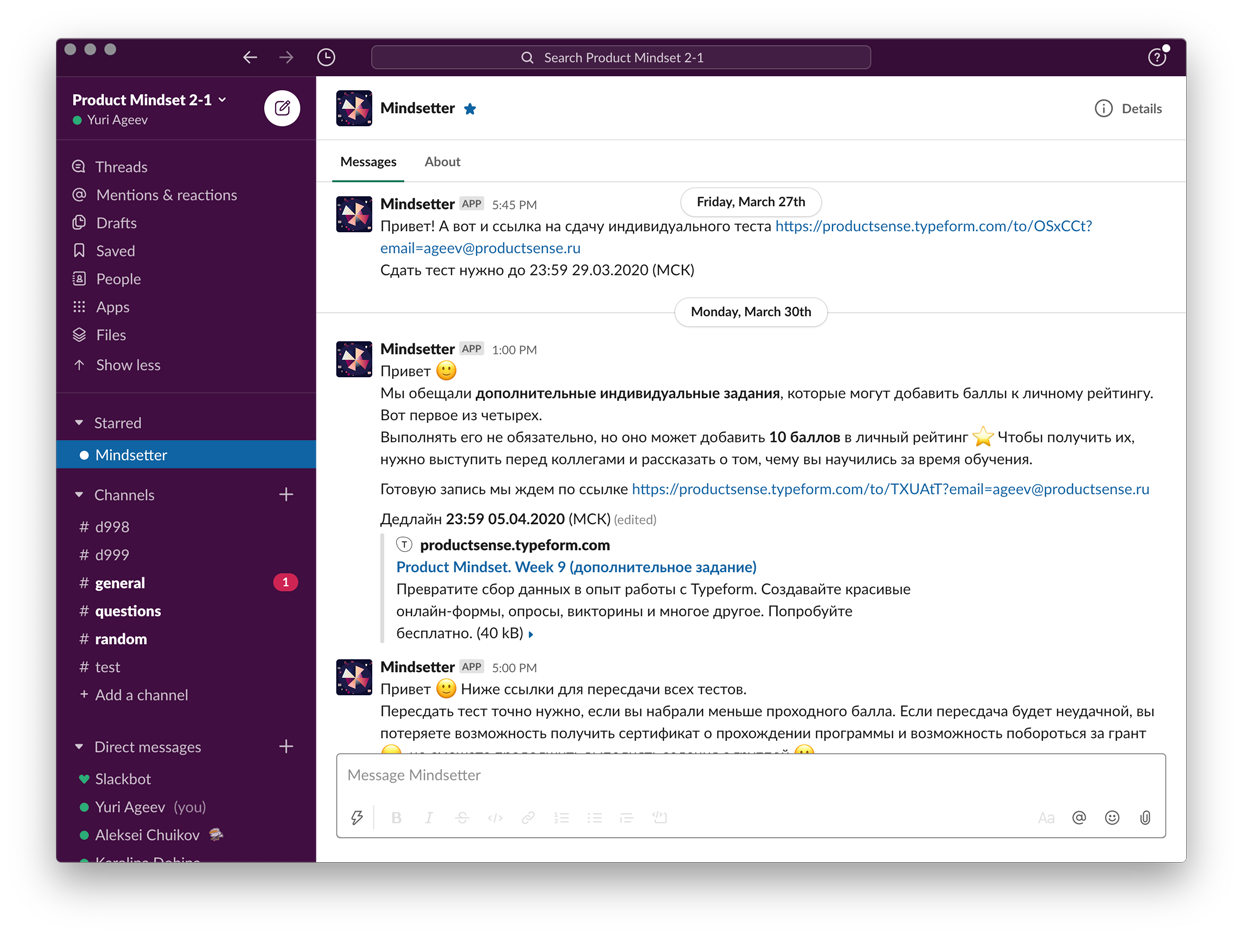Click the 5:45 PM message timestamp
This screenshot has height=936, width=1242.
514,205
